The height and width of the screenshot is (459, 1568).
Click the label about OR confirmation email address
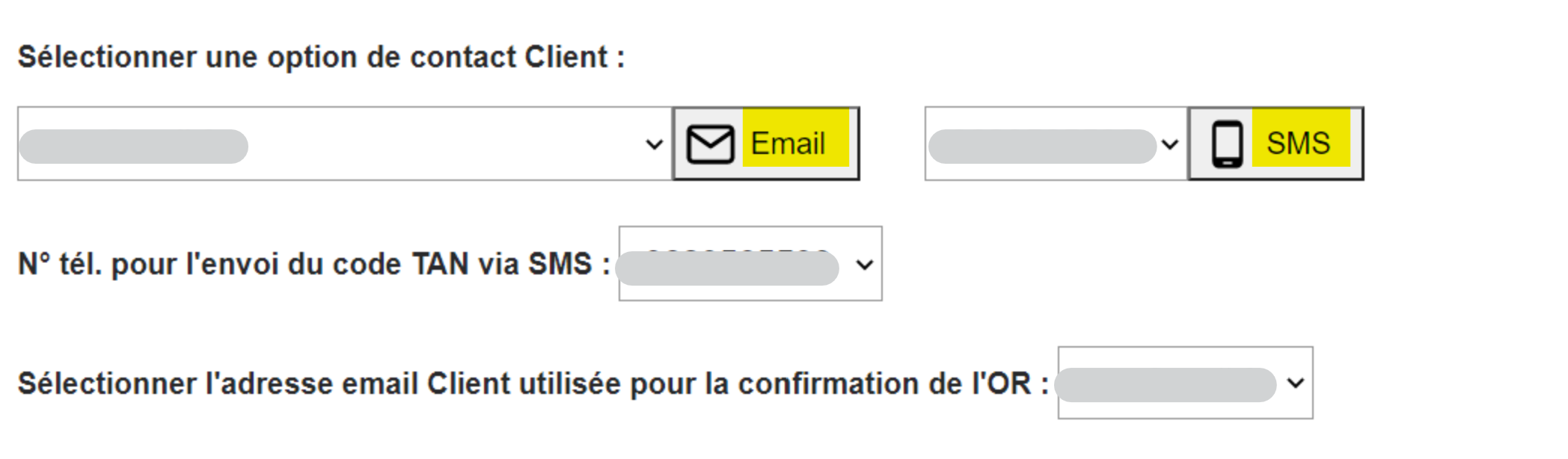[x=533, y=384]
